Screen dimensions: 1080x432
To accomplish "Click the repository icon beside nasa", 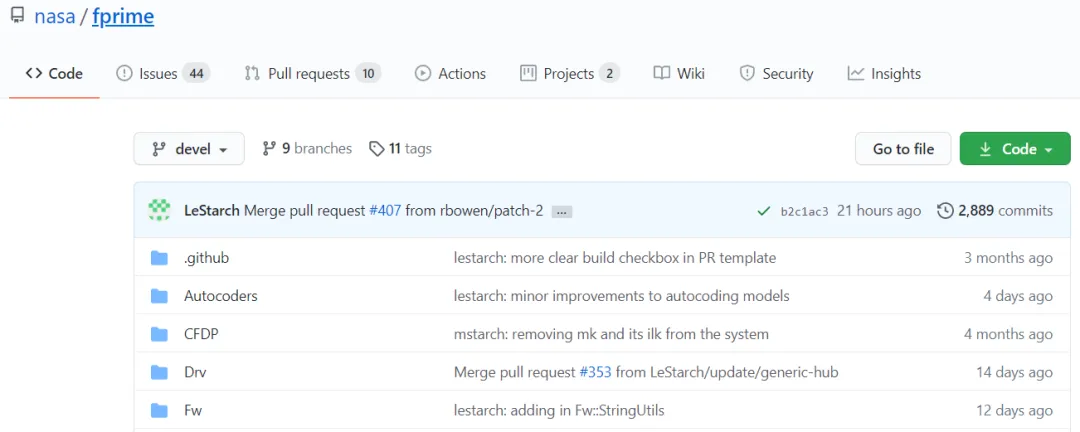I will [17, 17].
